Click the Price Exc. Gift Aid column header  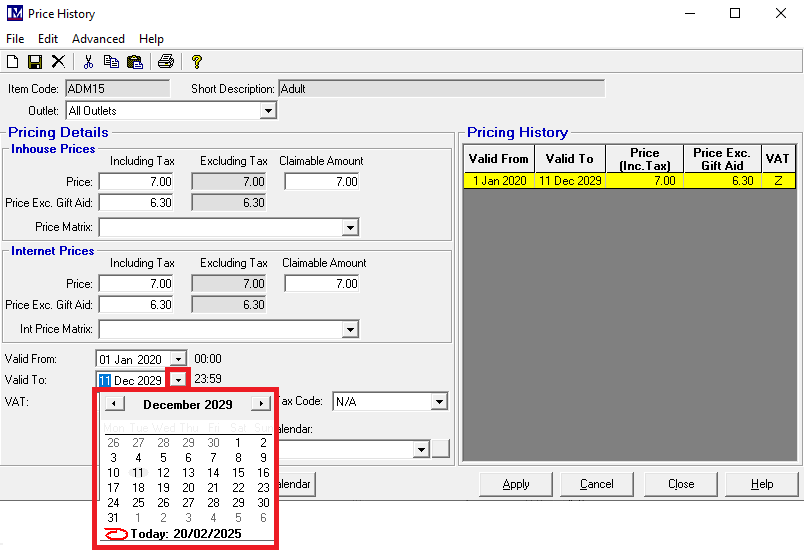722,159
